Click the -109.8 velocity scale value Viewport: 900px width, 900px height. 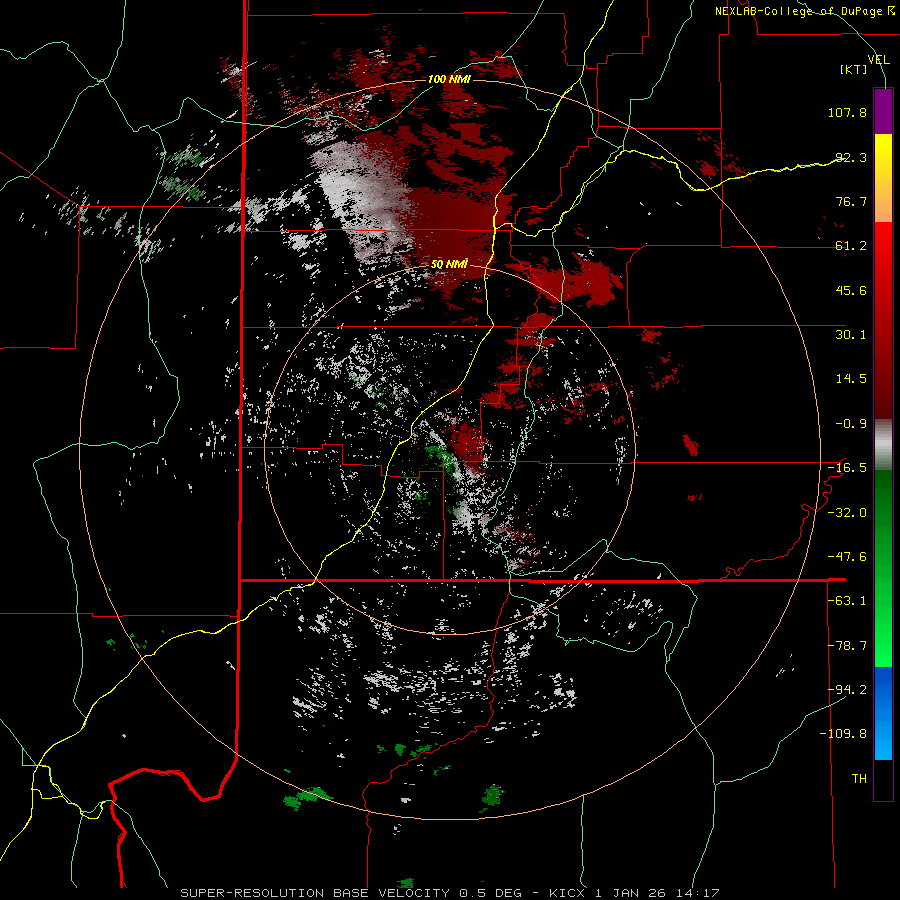[843, 734]
